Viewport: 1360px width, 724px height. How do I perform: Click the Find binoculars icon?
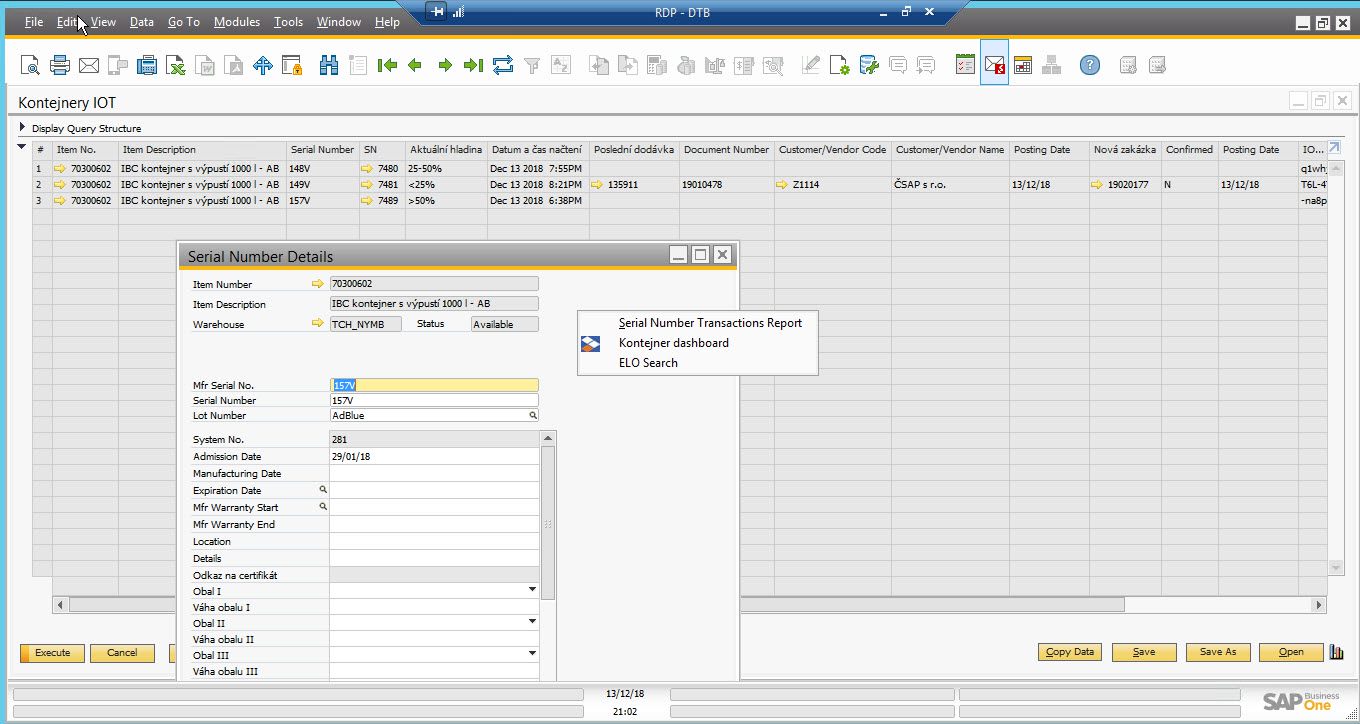click(x=329, y=66)
